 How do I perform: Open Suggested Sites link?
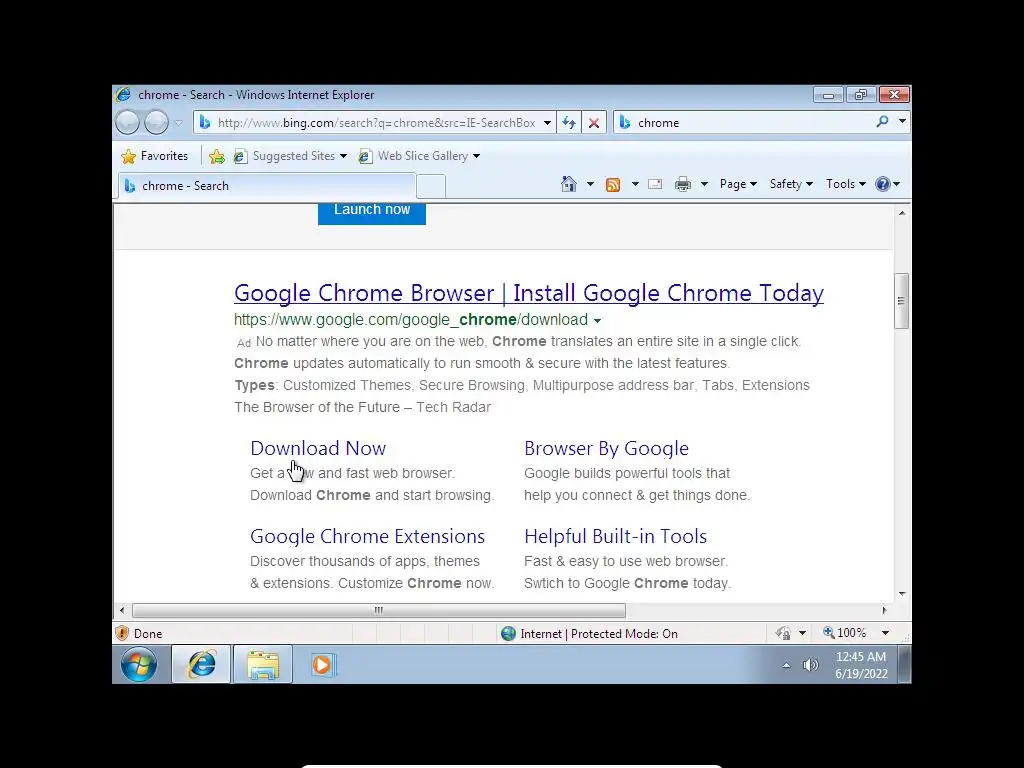[x=294, y=156]
